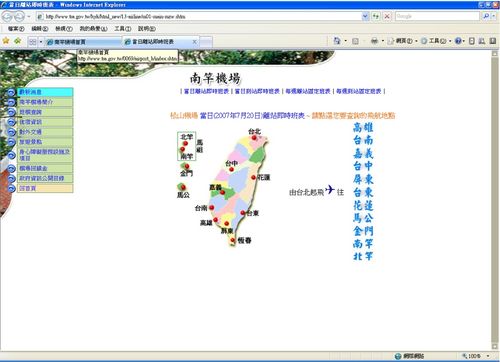Screen dimensions: 500x362
Task: Click the Refresh page icon
Action: click(x=376, y=16)
